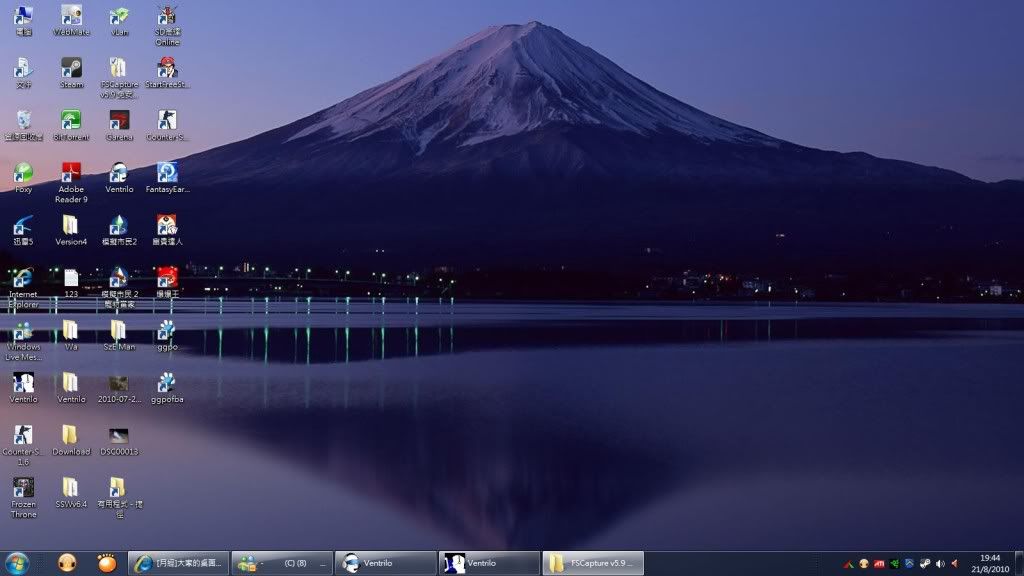The width and height of the screenshot is (1024, 576).
Task: Select the WebMate desktop icon
Action: coord(71,16)
